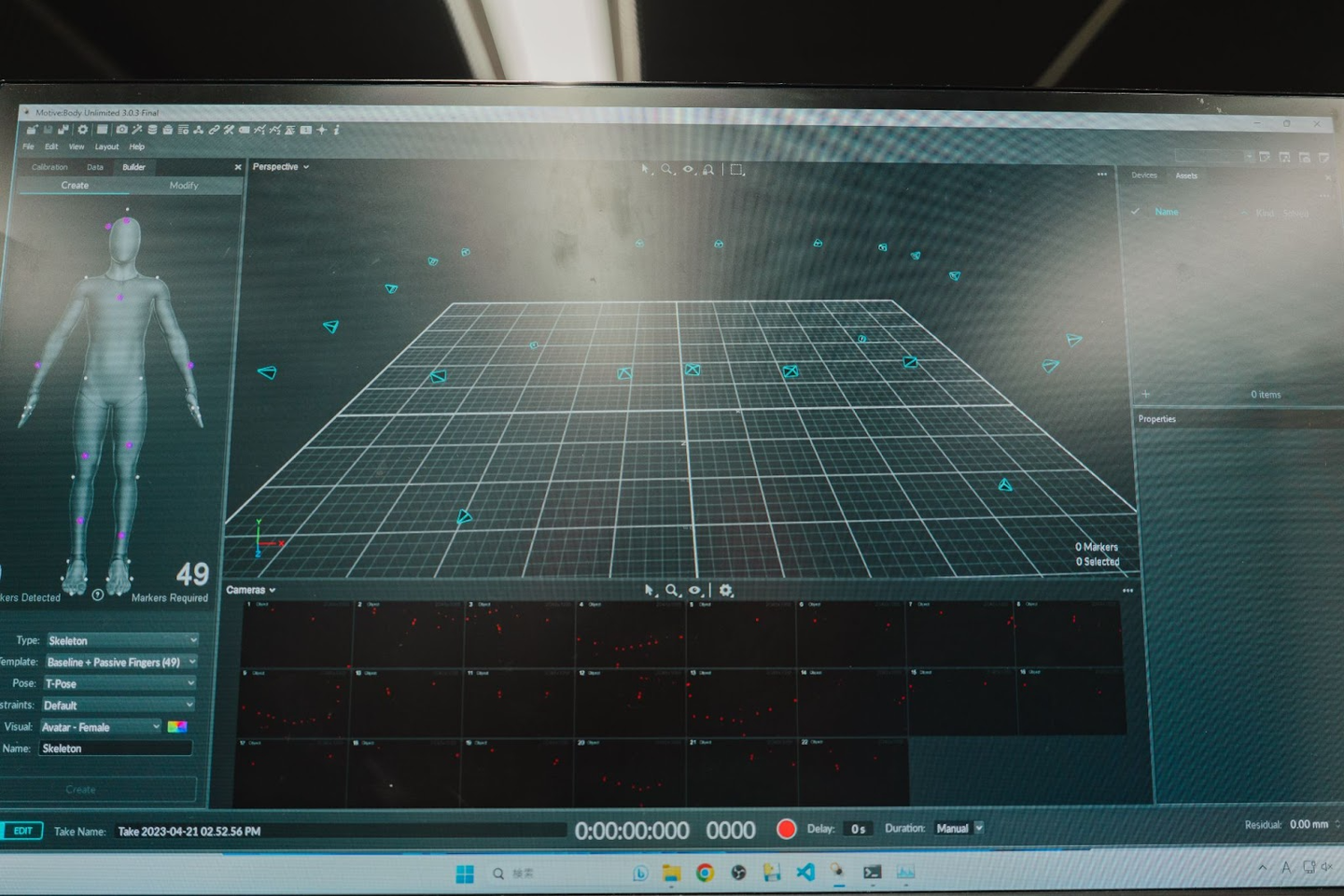Image resolution: width=1344 pixels, height=896 pixels.
Task: Click the graph 1 icon in the toolbar
Action: (259, 130)
